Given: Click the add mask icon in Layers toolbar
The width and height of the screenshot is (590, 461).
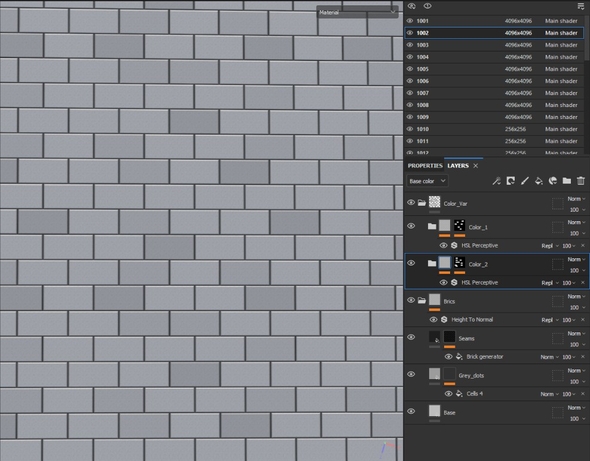Looking at the screenshot, I should 511,181.
